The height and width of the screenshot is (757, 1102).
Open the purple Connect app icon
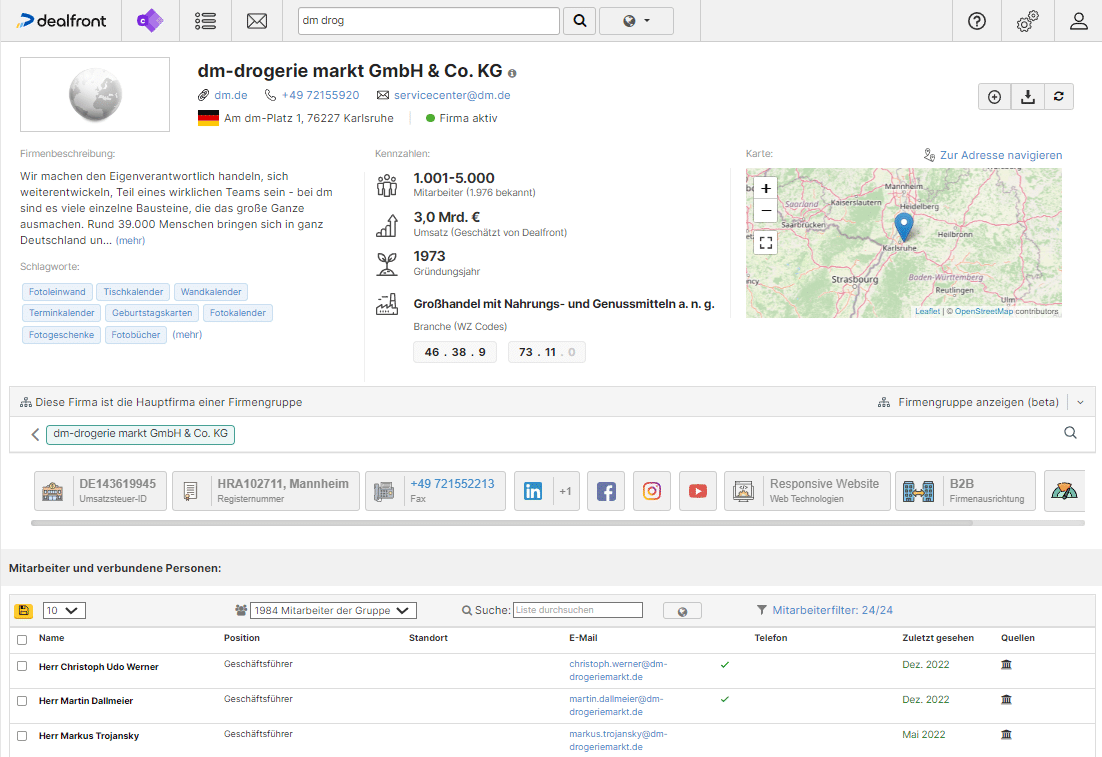pyautogui.click(x=150, y=20)
